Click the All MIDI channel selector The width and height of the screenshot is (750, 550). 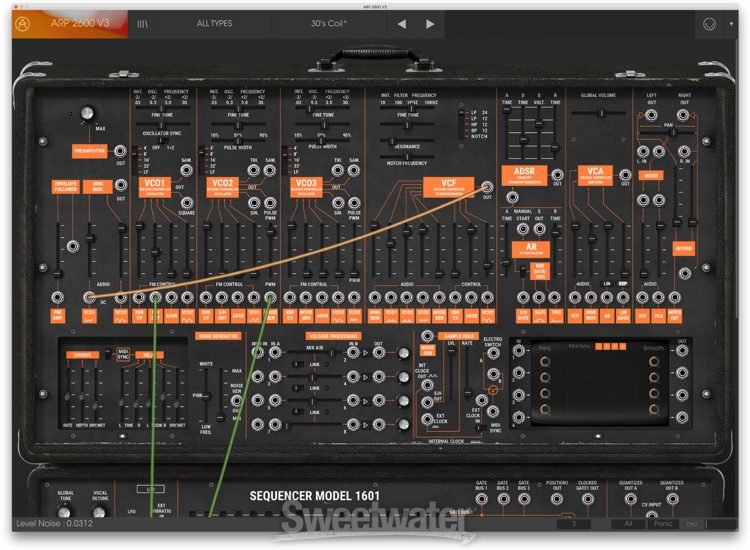tap(628, 524)
